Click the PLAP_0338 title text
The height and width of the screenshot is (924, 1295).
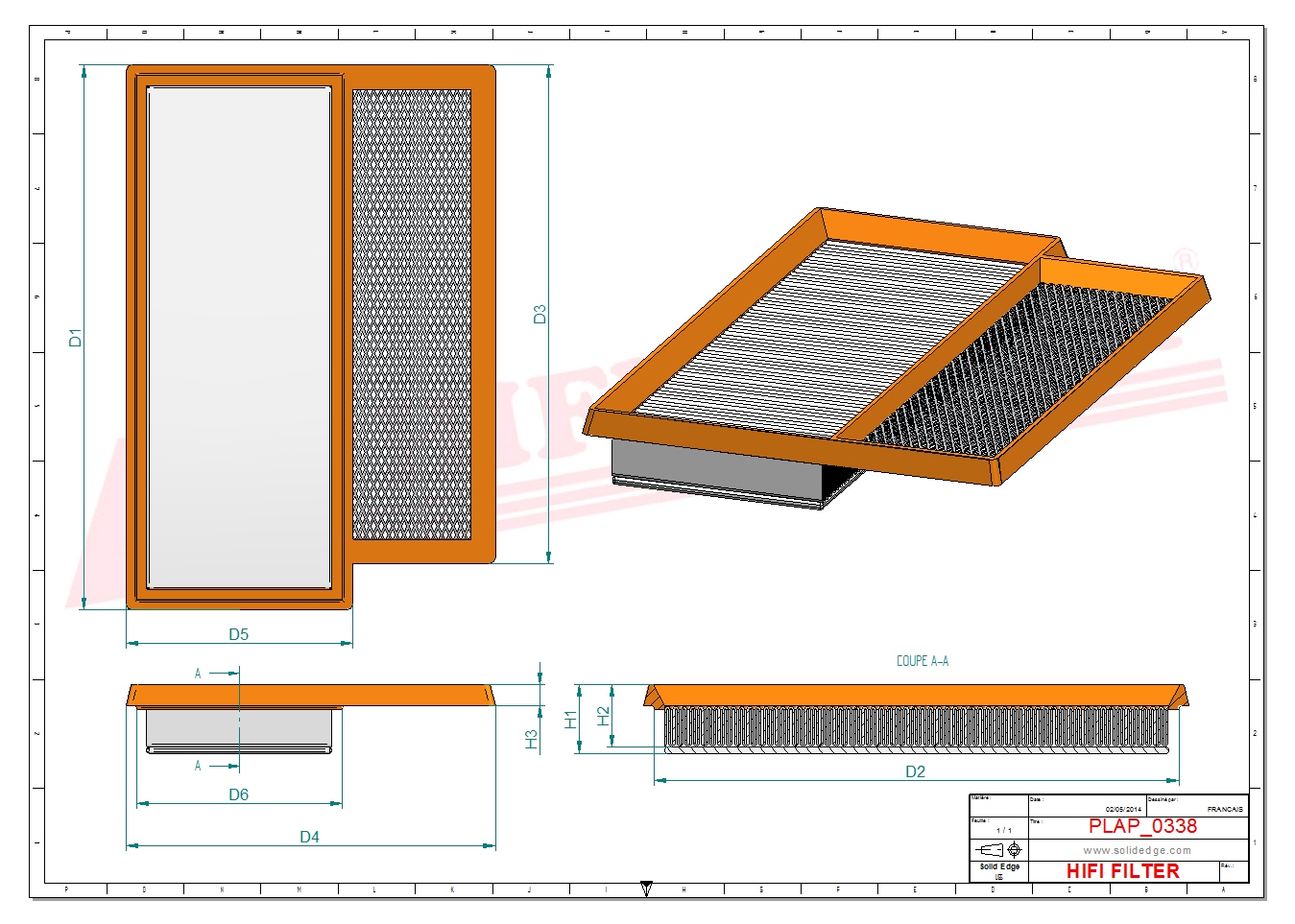(1142, 826)
